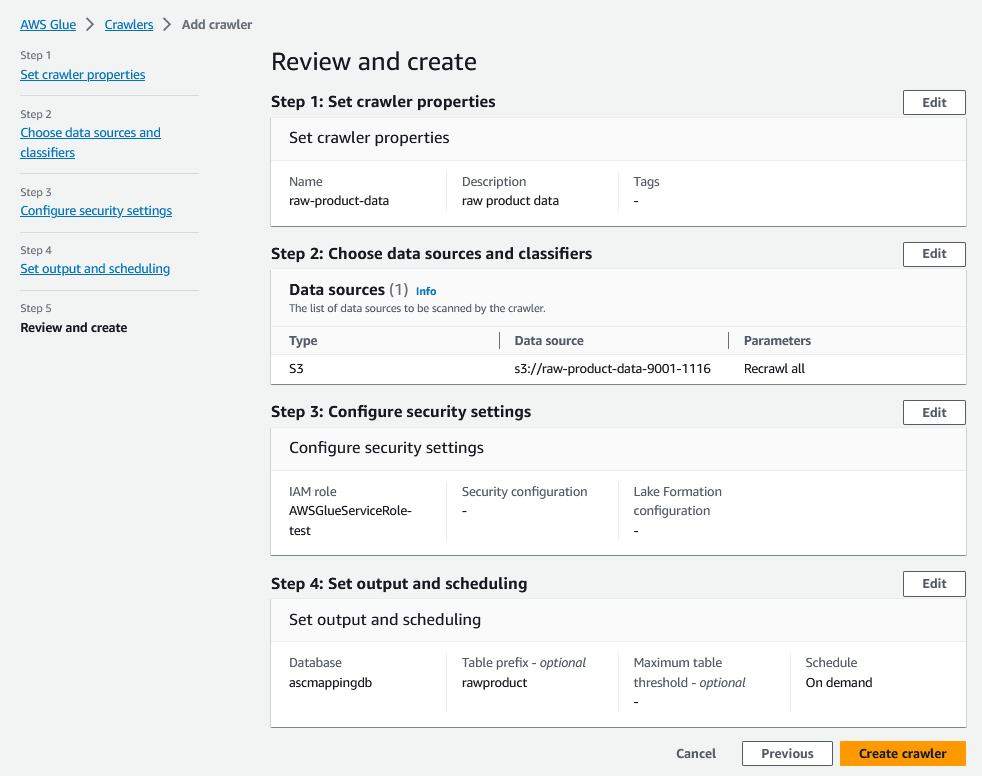
Task: Go back with the Previous button
Action: click(x=787, y=753)
